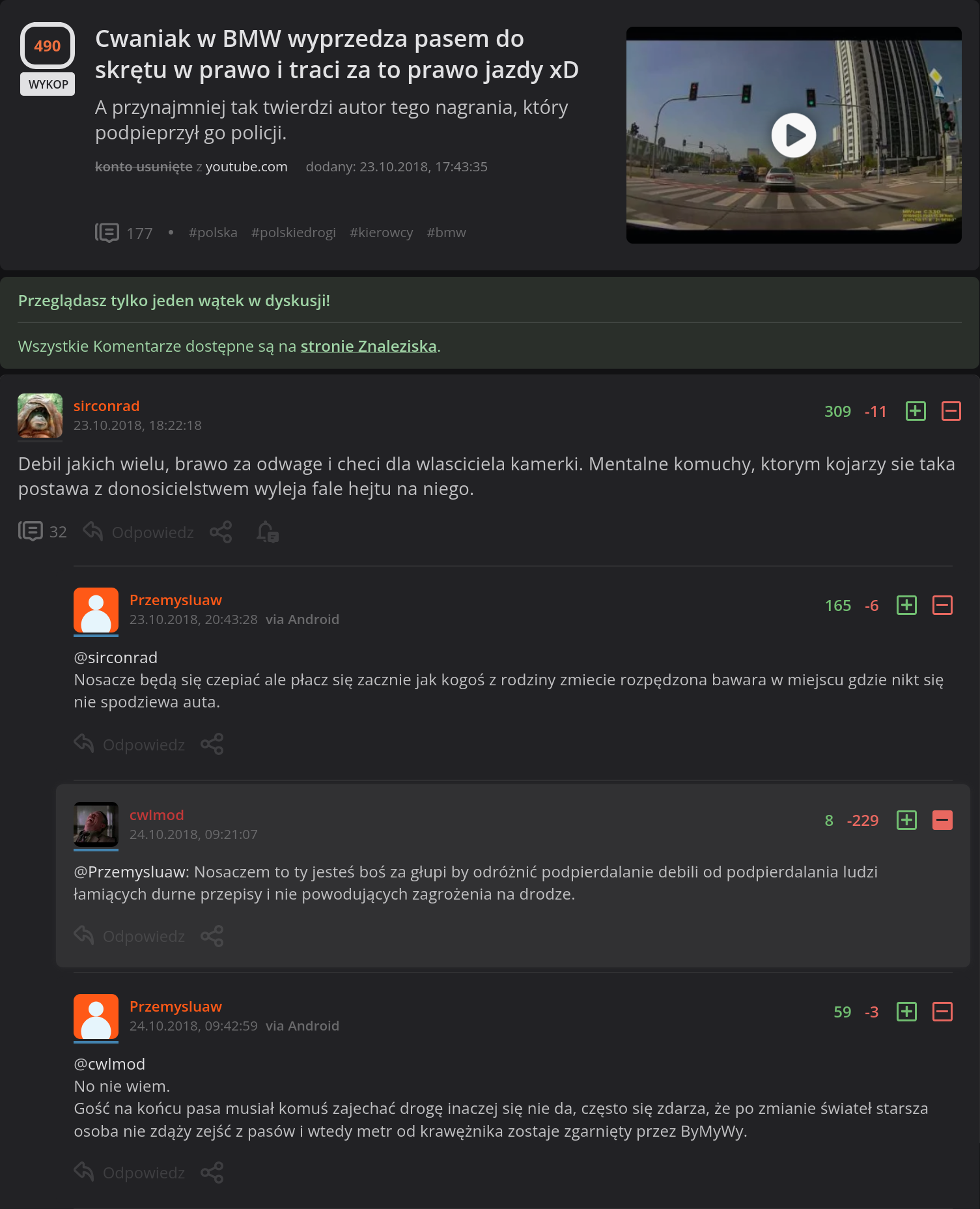This screenshot has width=980, height=1209.
Task: Upvote sirconrad's comment with plus icon
Action: coord(916,411)
